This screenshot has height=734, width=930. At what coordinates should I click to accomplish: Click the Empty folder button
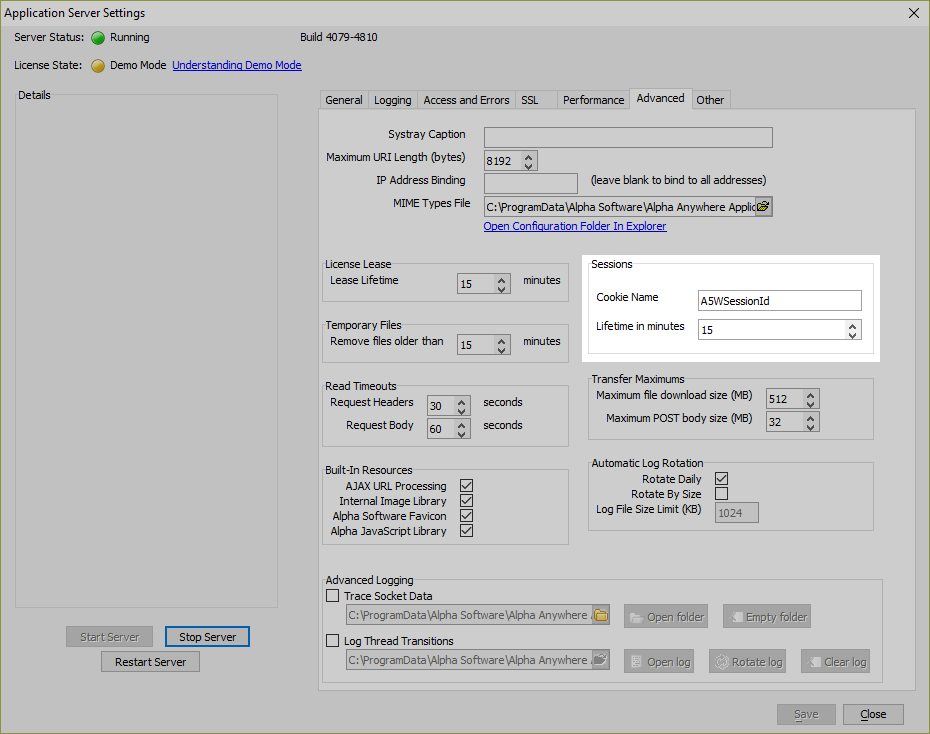click(766, 617)
